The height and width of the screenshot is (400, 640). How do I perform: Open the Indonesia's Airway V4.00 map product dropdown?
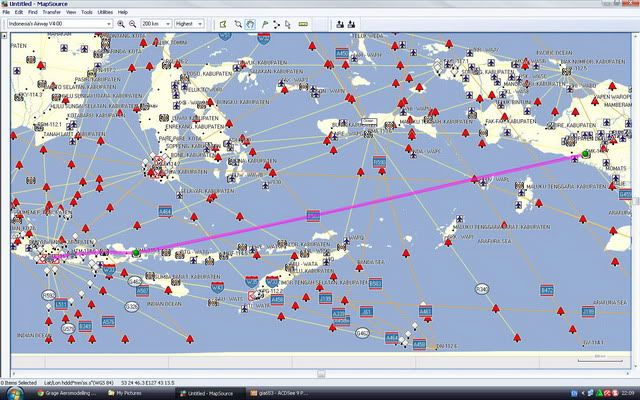60,24
